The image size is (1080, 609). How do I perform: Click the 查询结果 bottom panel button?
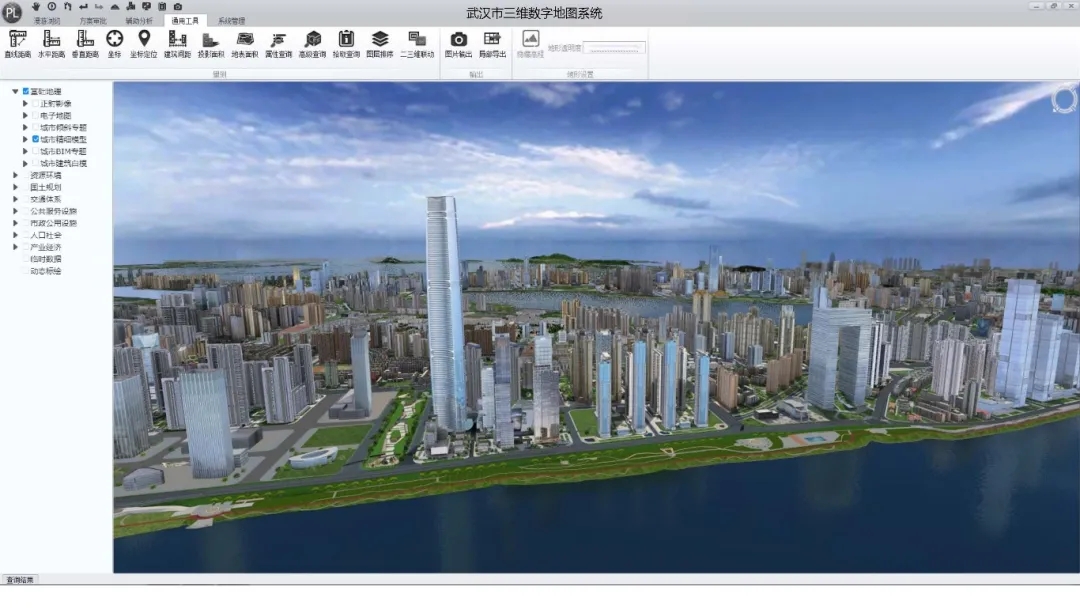pyautogui.click(x=19, y=580)
